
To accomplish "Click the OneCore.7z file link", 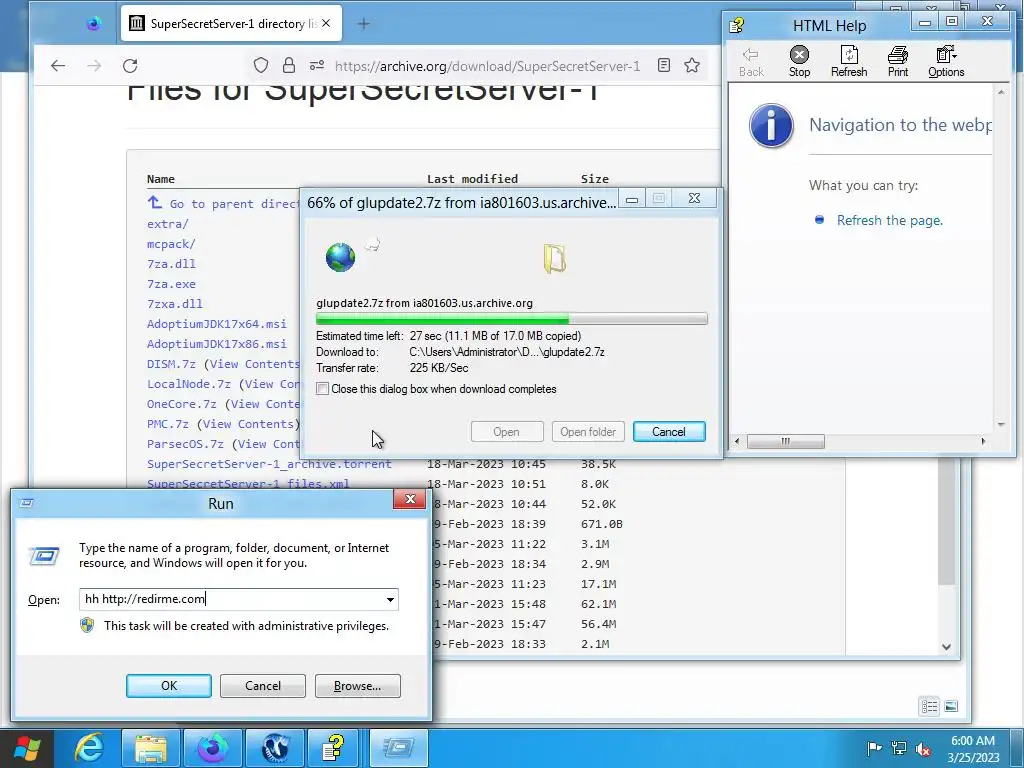I will click(x=182, y=404).
